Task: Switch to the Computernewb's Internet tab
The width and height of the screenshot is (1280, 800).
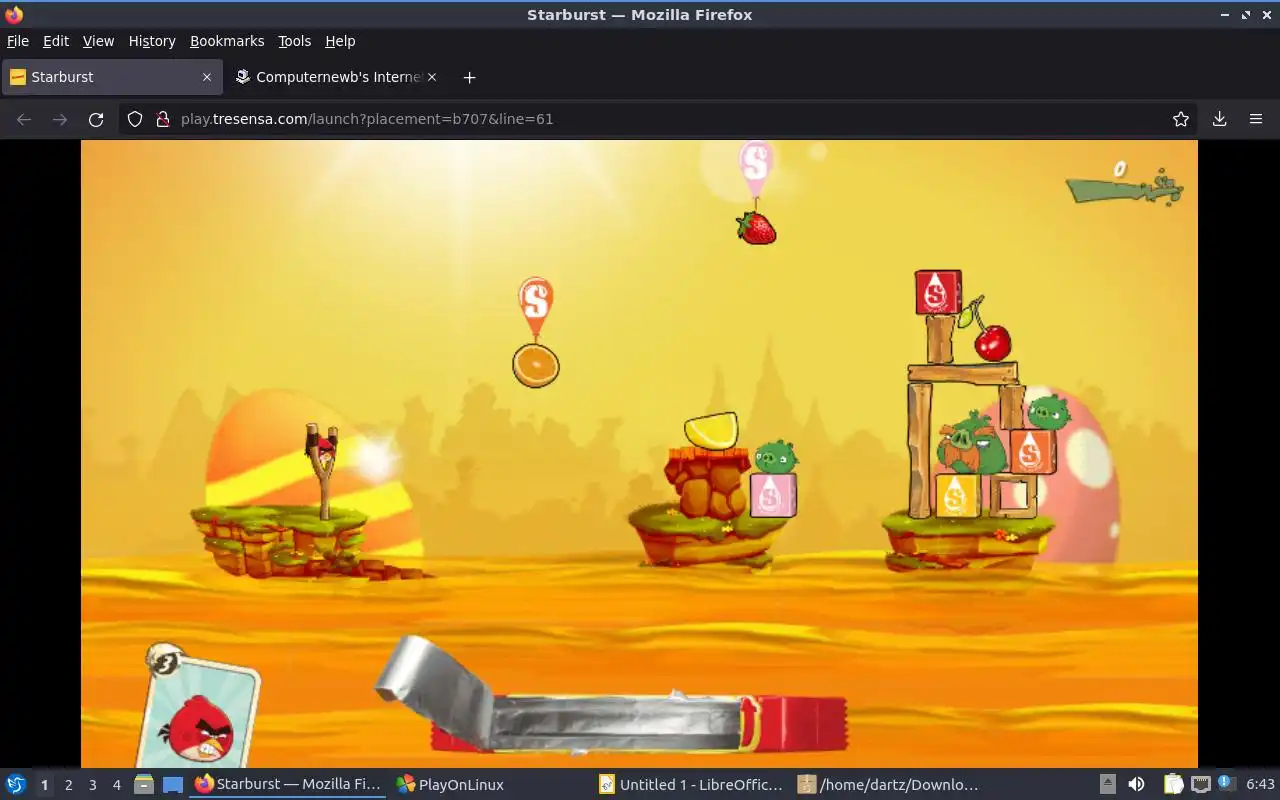Action: 337,77
